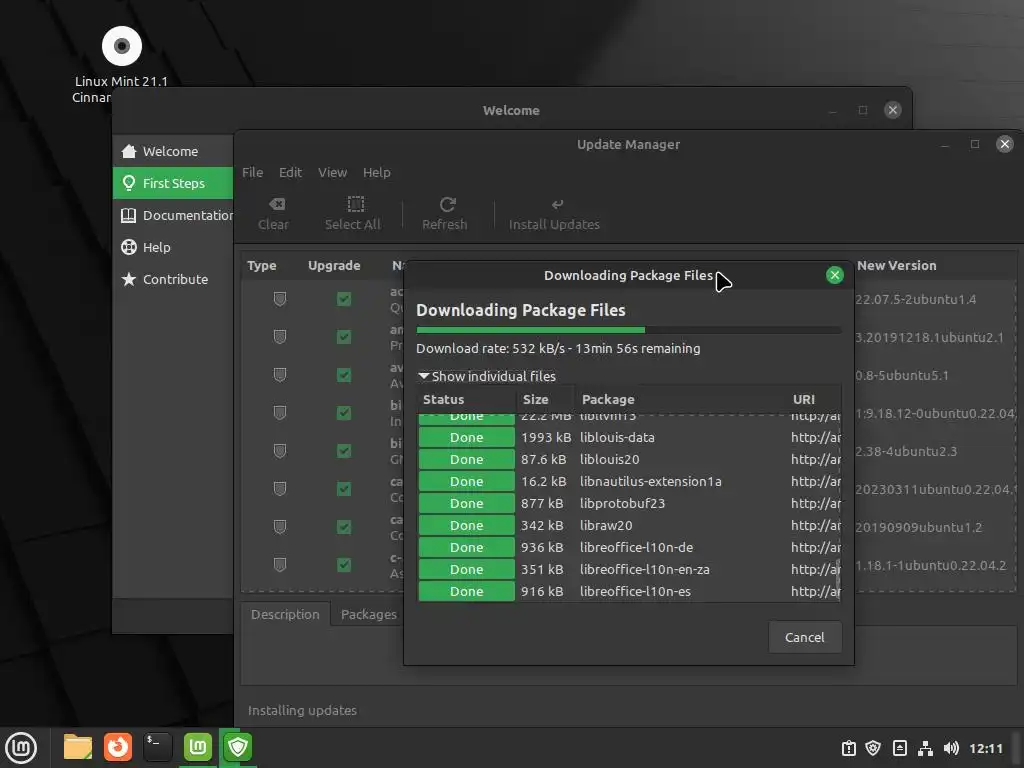Open the Edit menu in Update Manager

(290, 172)
